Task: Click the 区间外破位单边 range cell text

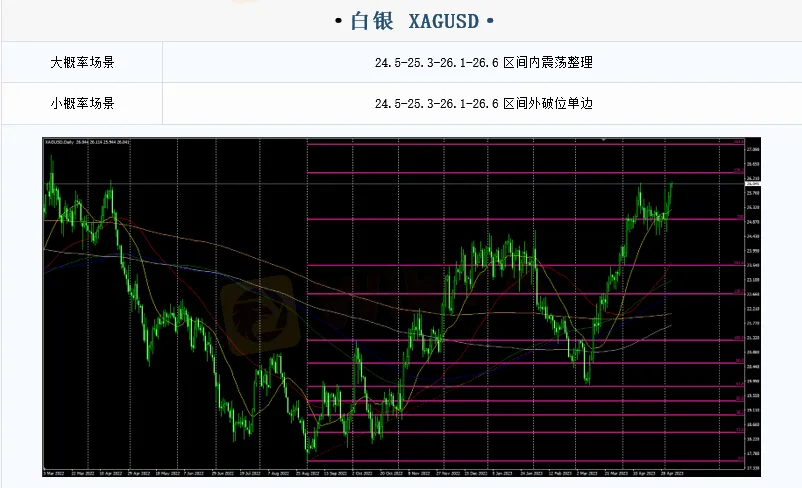Action: (483, 103)
